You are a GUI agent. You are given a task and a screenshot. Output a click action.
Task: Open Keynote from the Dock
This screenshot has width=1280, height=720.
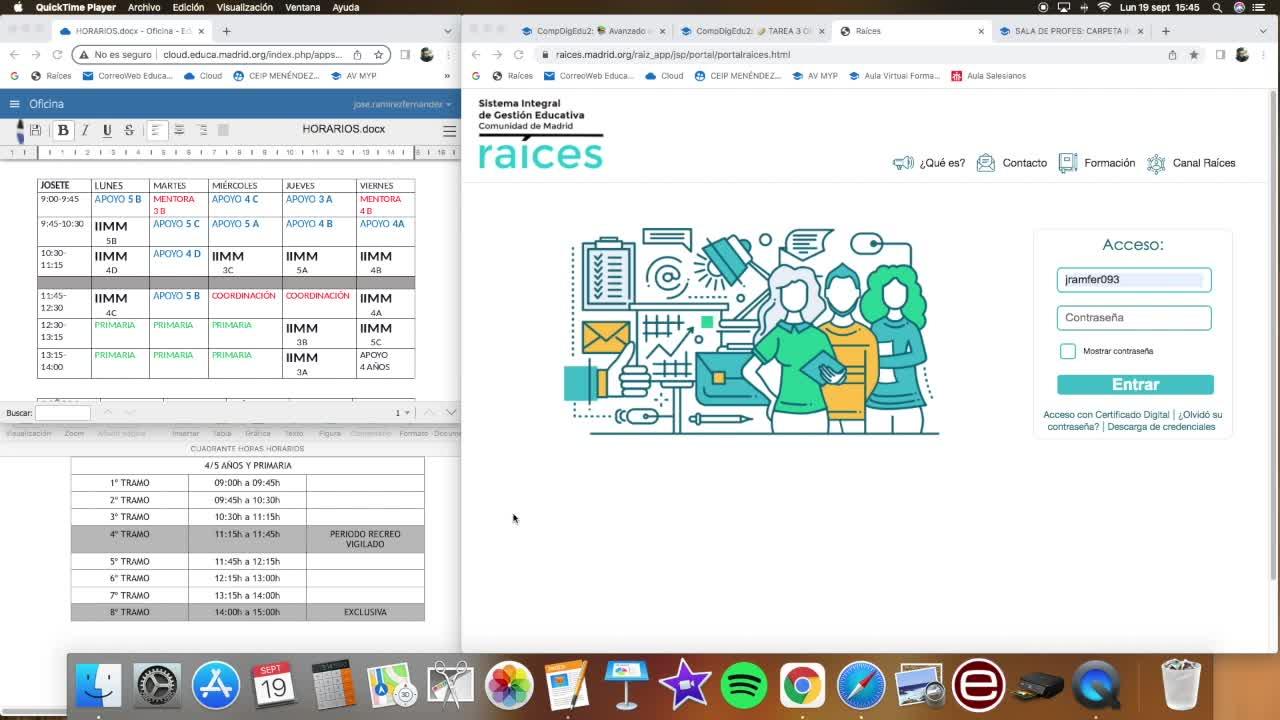click(x=626, y=686)
